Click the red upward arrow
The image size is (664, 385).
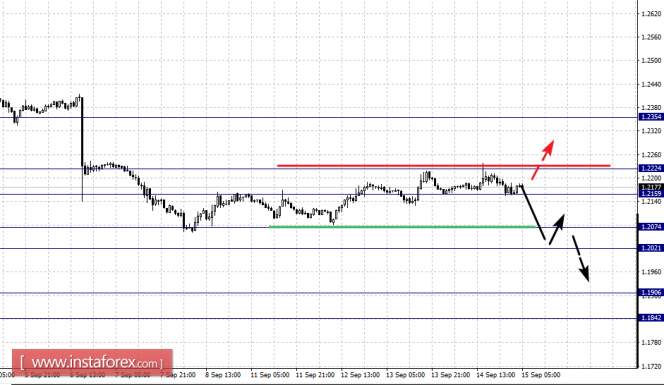pyautogui.click(x=542, y=160)
